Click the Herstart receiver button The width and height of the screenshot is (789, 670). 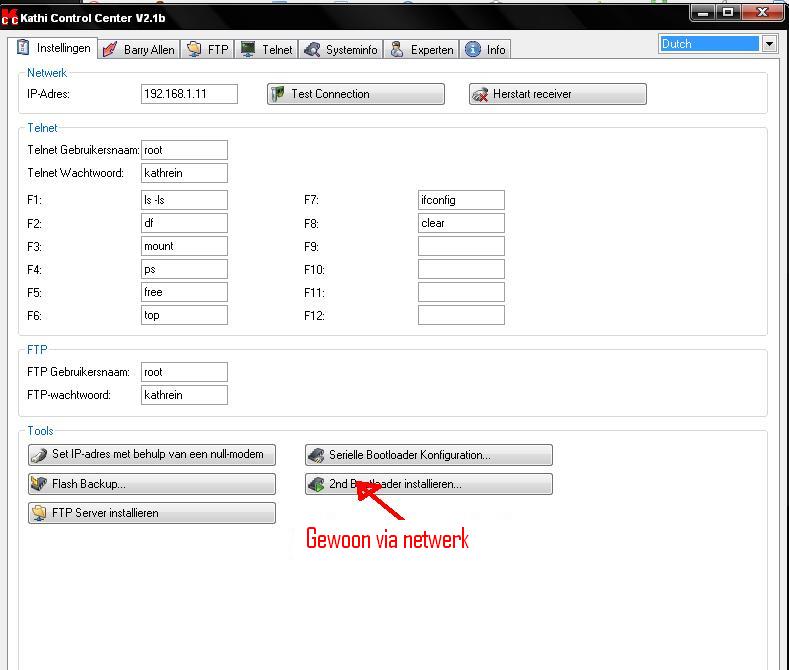(558, 94)
